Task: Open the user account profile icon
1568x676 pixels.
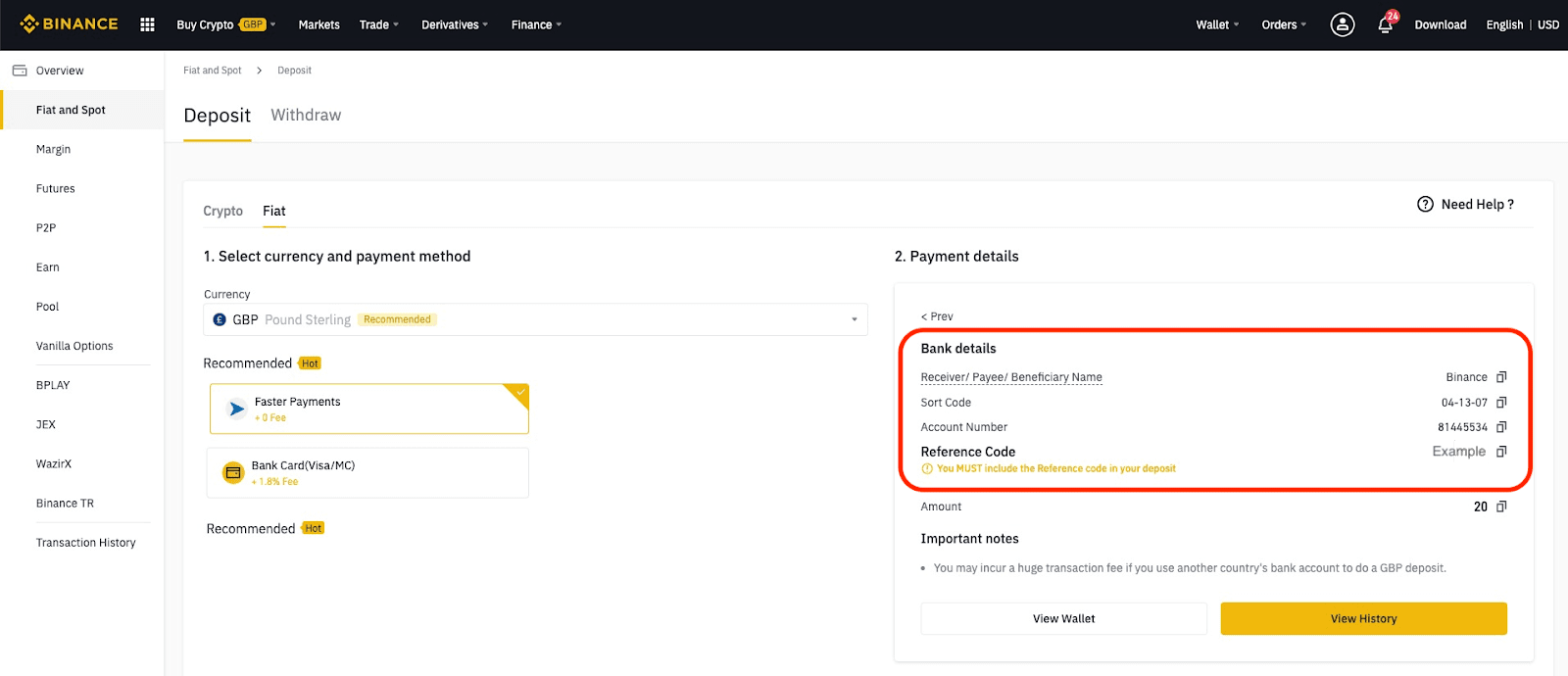Action: 1343,24
